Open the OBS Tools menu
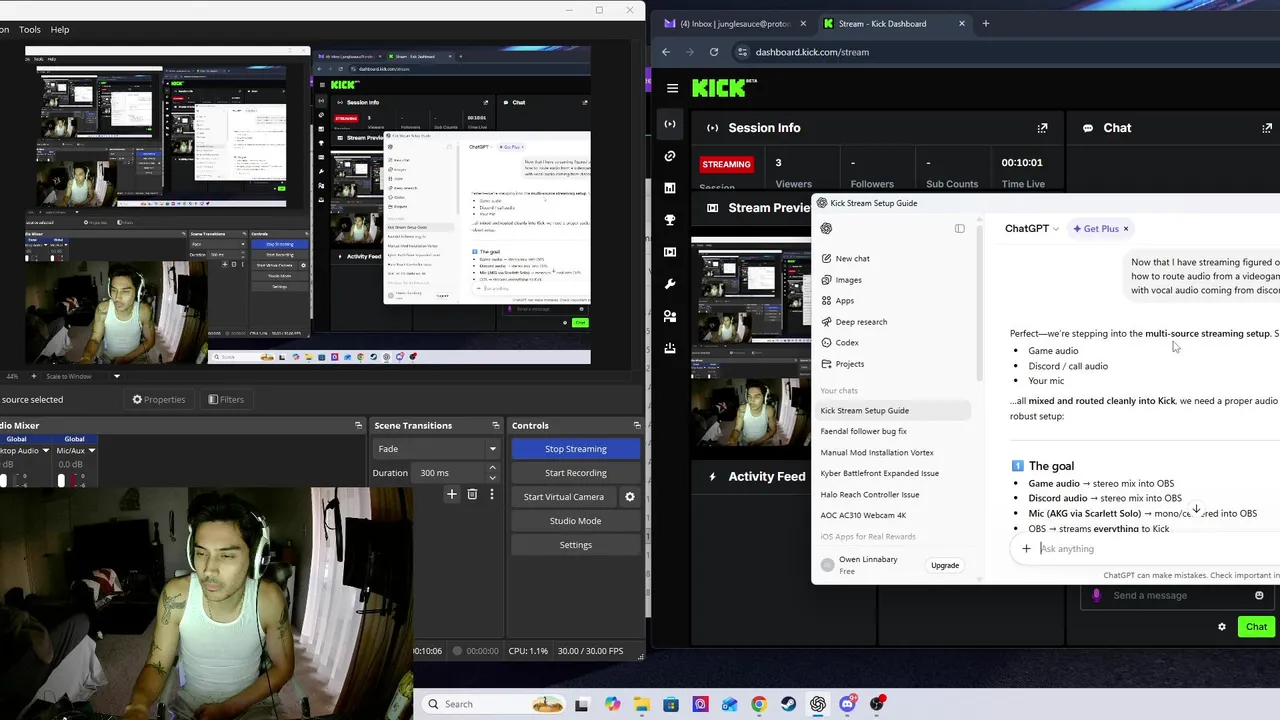The height and width of the screenshot is (720, 1280). coord(30,30)
